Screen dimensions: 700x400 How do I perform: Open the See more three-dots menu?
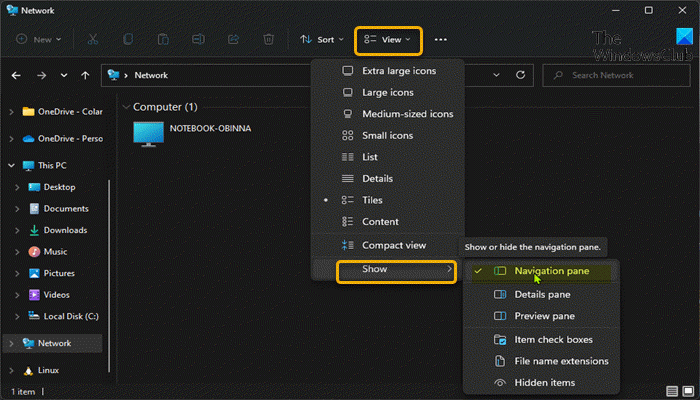point(441,40)
